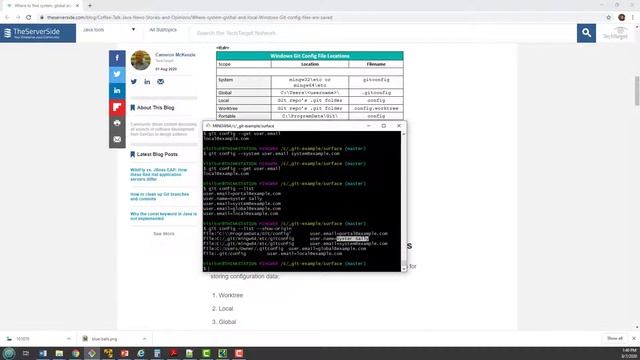The height and width of the screenshot is (360, 640).
Task: Click the Latest Blog Posts heading
Action: coord(157,154)
